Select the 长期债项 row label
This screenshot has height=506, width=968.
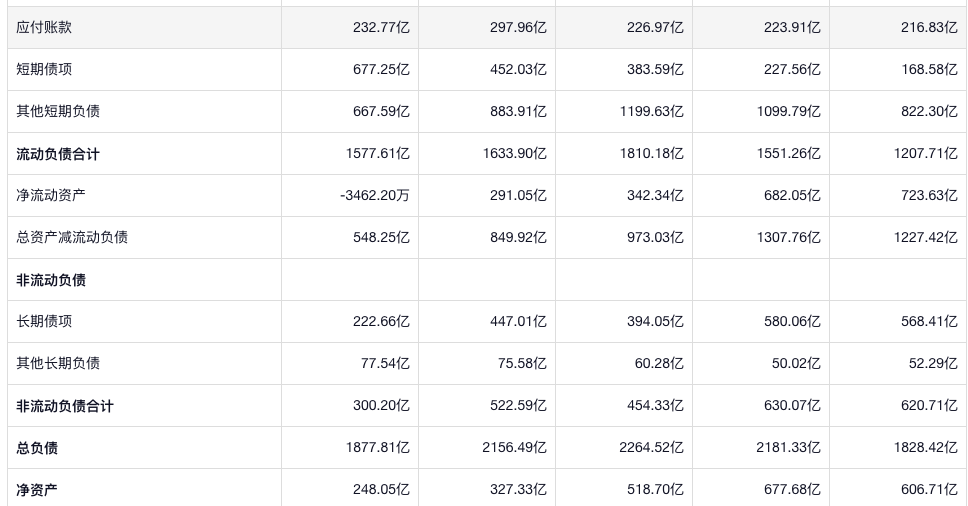coord(44,321)
